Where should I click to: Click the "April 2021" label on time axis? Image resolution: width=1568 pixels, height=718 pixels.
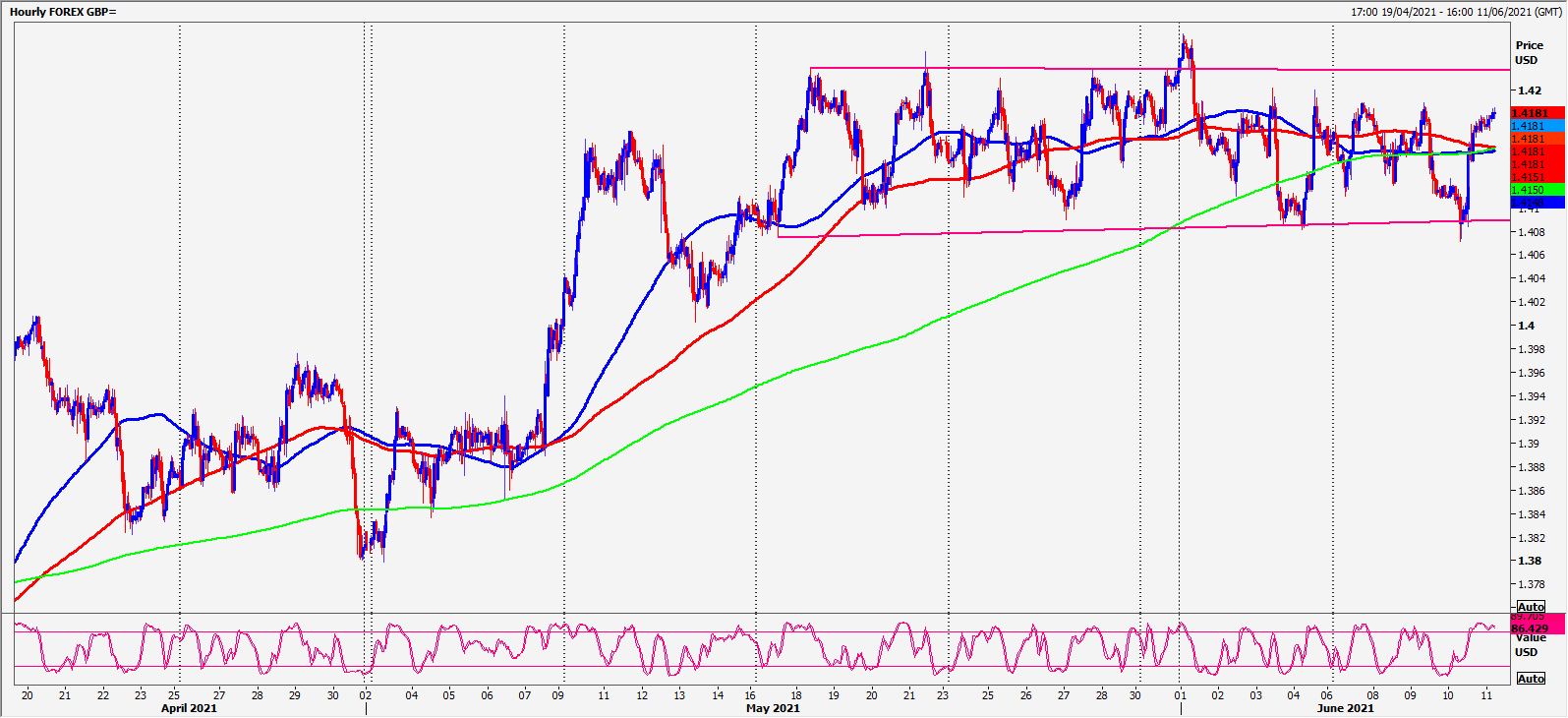coord(189,708)
